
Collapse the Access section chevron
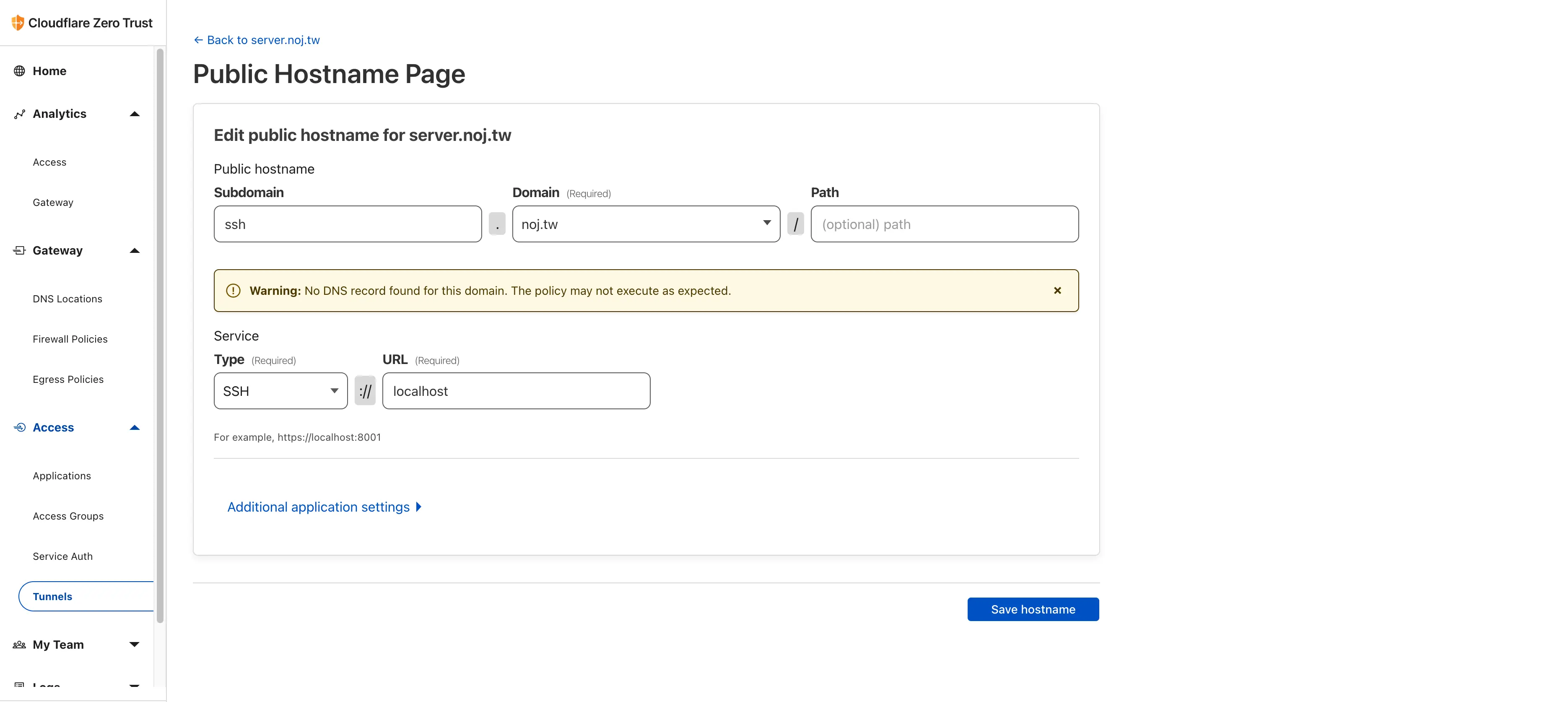pyautogui.click(x=135, y=427)
